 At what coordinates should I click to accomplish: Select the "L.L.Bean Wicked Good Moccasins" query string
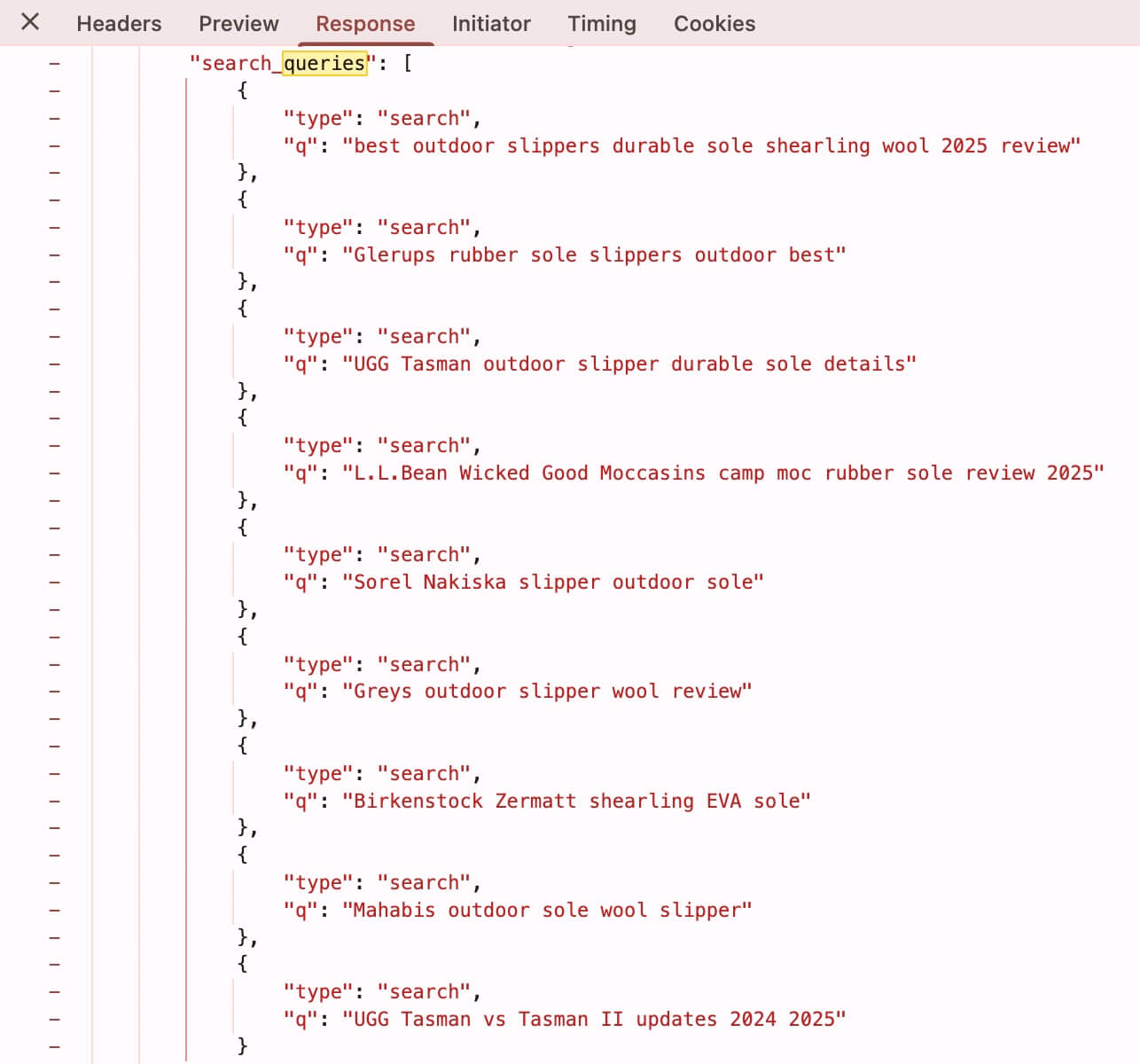tap(723, 473)
